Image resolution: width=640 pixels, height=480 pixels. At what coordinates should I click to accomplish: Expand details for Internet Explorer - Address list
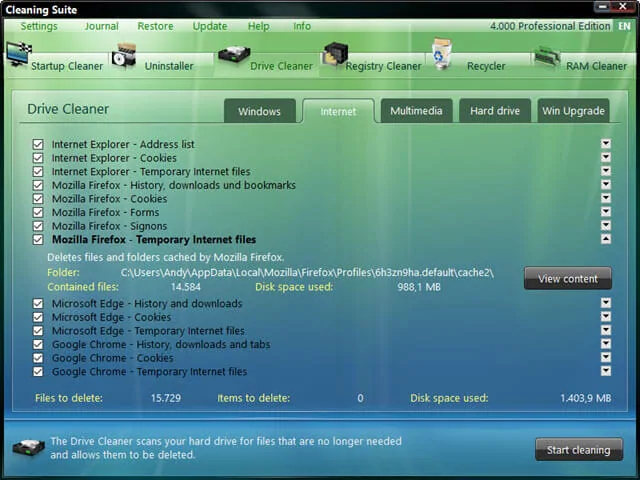click(606, 143)
